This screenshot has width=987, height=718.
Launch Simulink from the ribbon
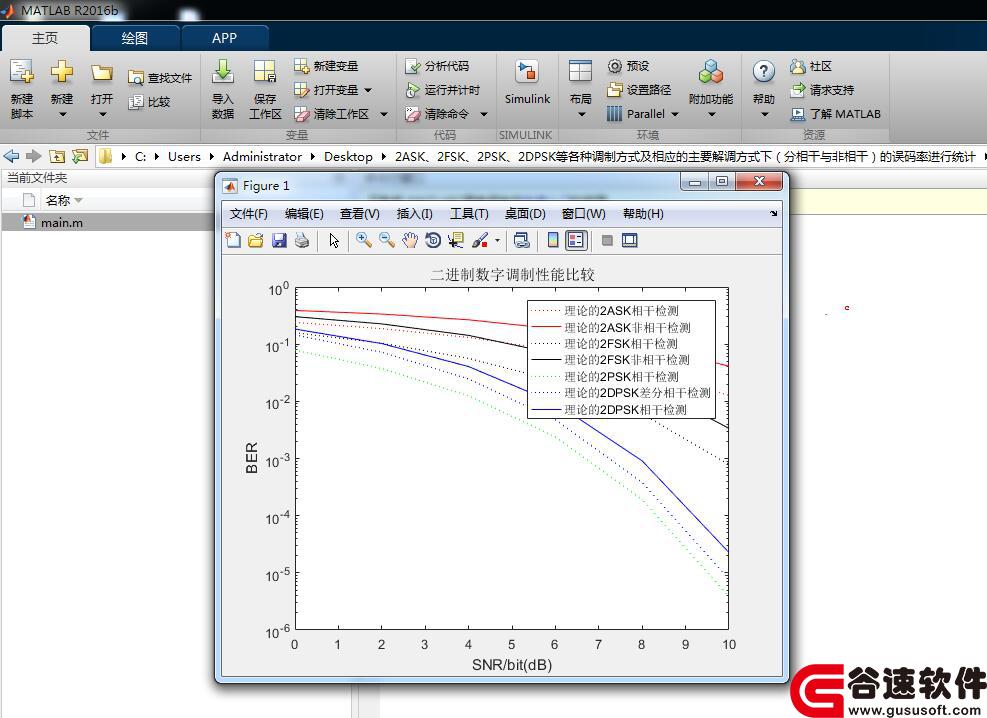527,82
